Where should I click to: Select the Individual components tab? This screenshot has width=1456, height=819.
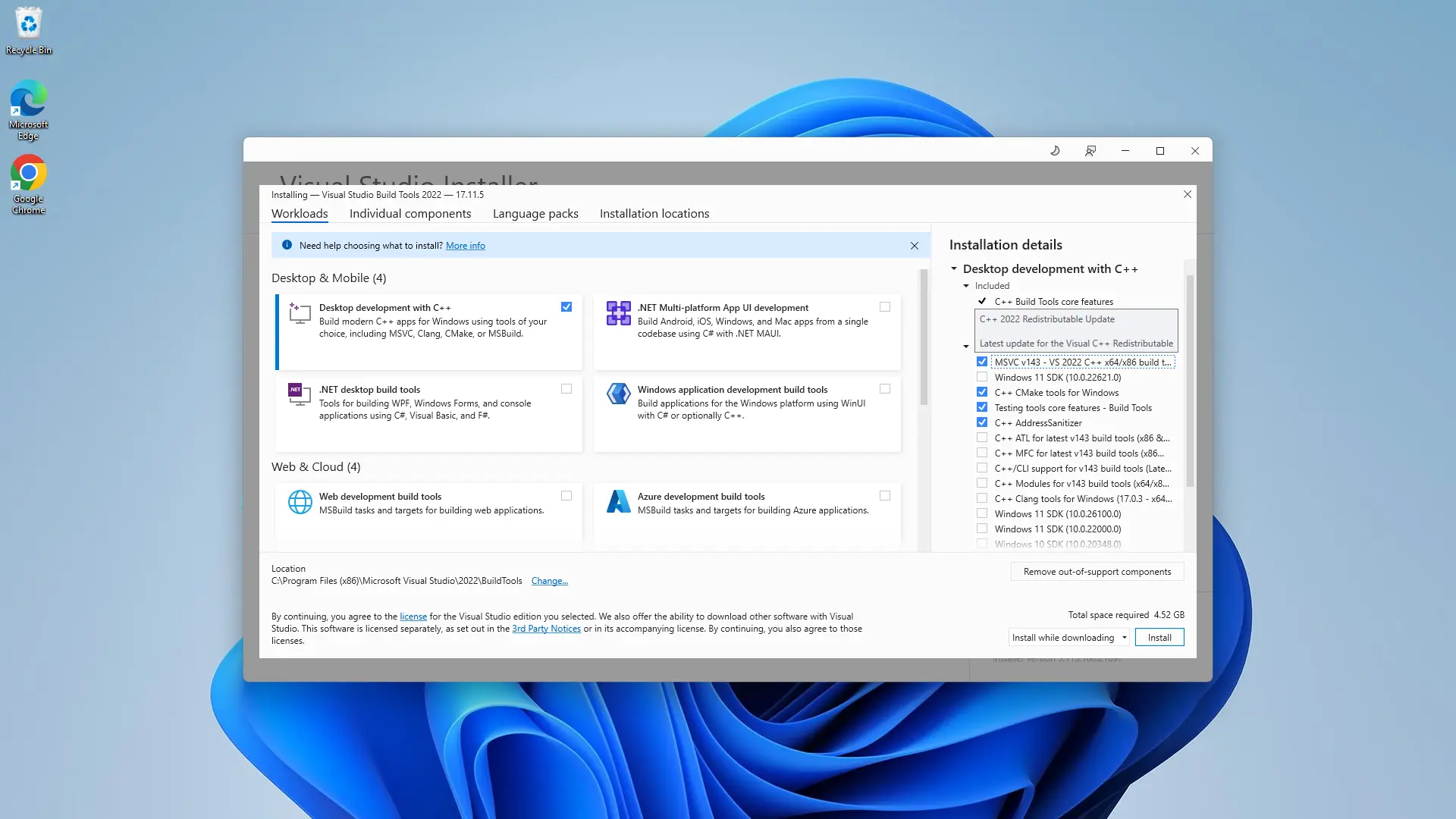pos(410,213)
